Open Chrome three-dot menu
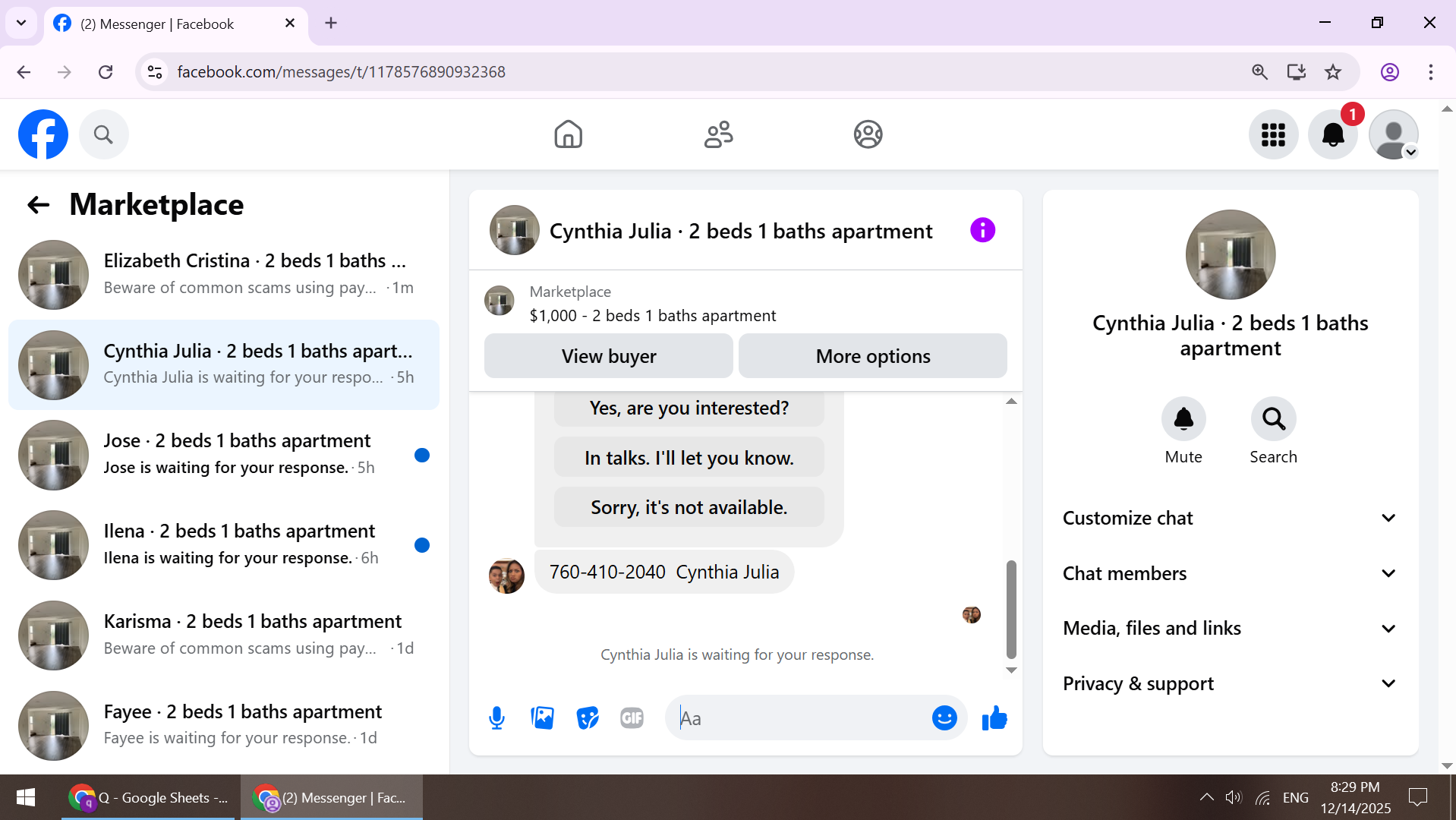The width and height of the screenshot is (1456, 820). point(1431,72)
